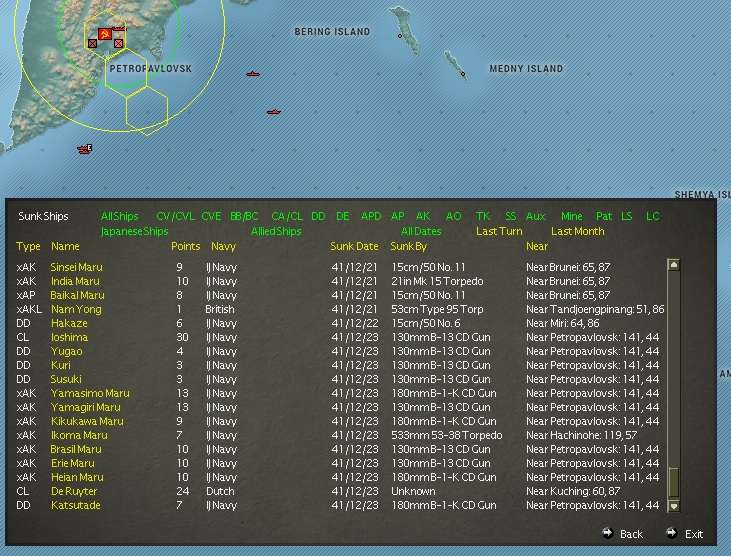Select the Last Turn filter
Viewport: 731px width, 556px height.
(499, 231)
